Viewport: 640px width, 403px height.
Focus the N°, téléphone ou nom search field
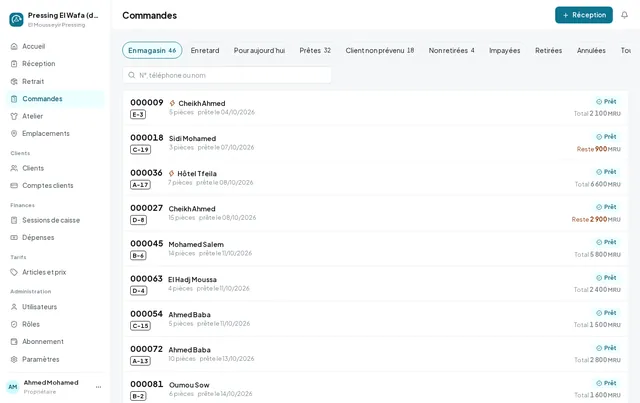click(x=227, y=75)
